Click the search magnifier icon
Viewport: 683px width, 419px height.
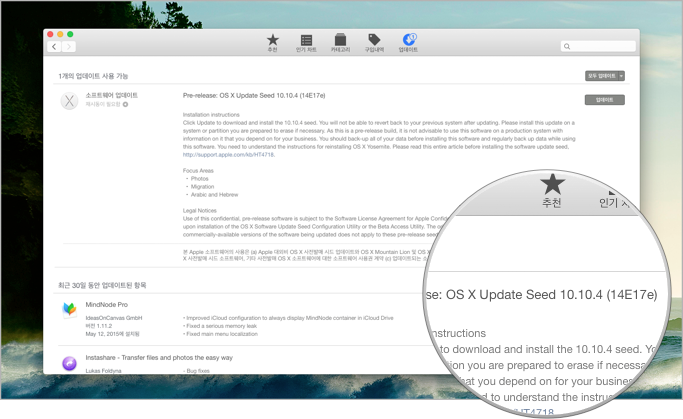click(x=567, y=46)
